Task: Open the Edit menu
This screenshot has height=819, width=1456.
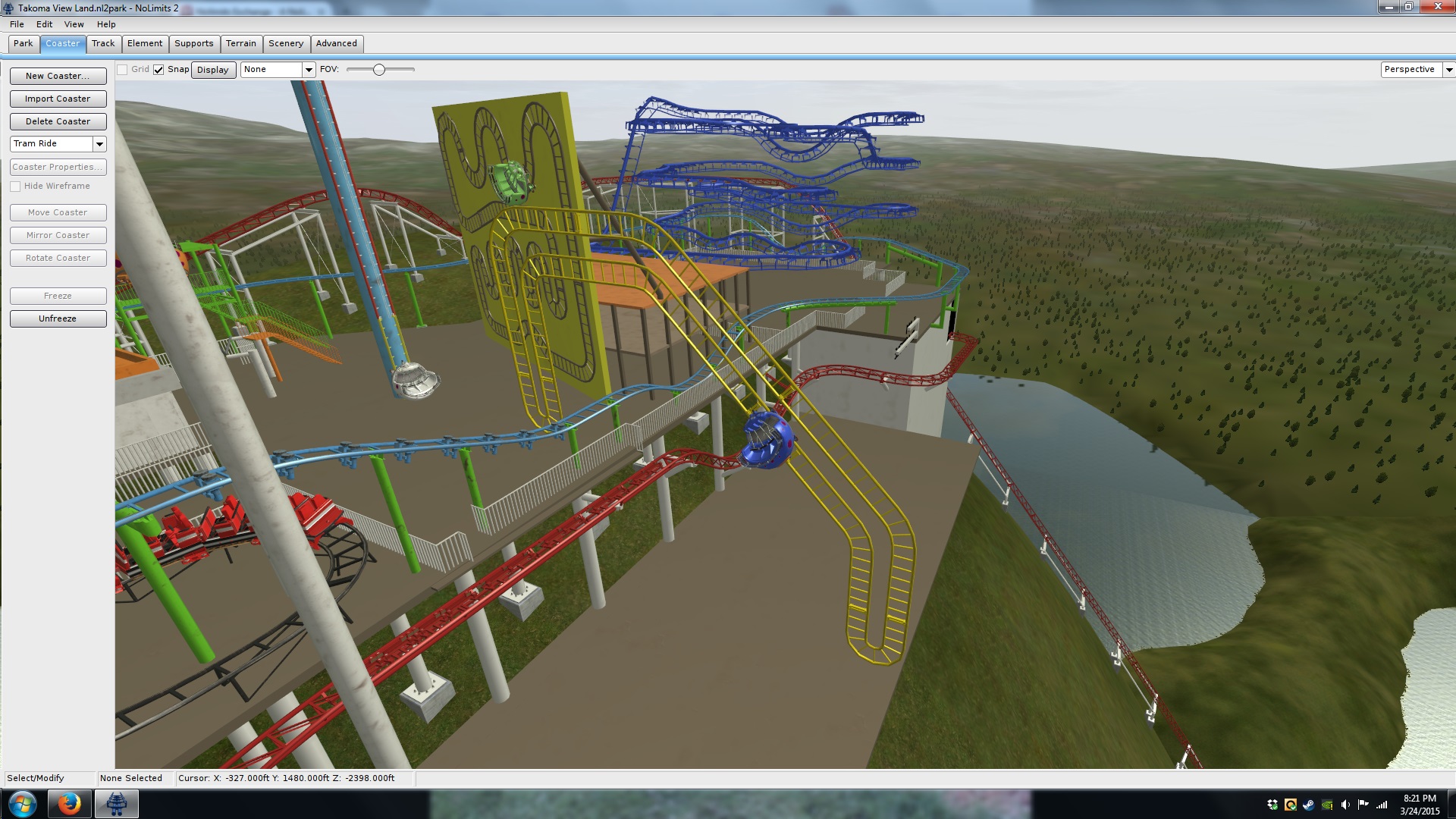Action: click(x=44, y=24)
